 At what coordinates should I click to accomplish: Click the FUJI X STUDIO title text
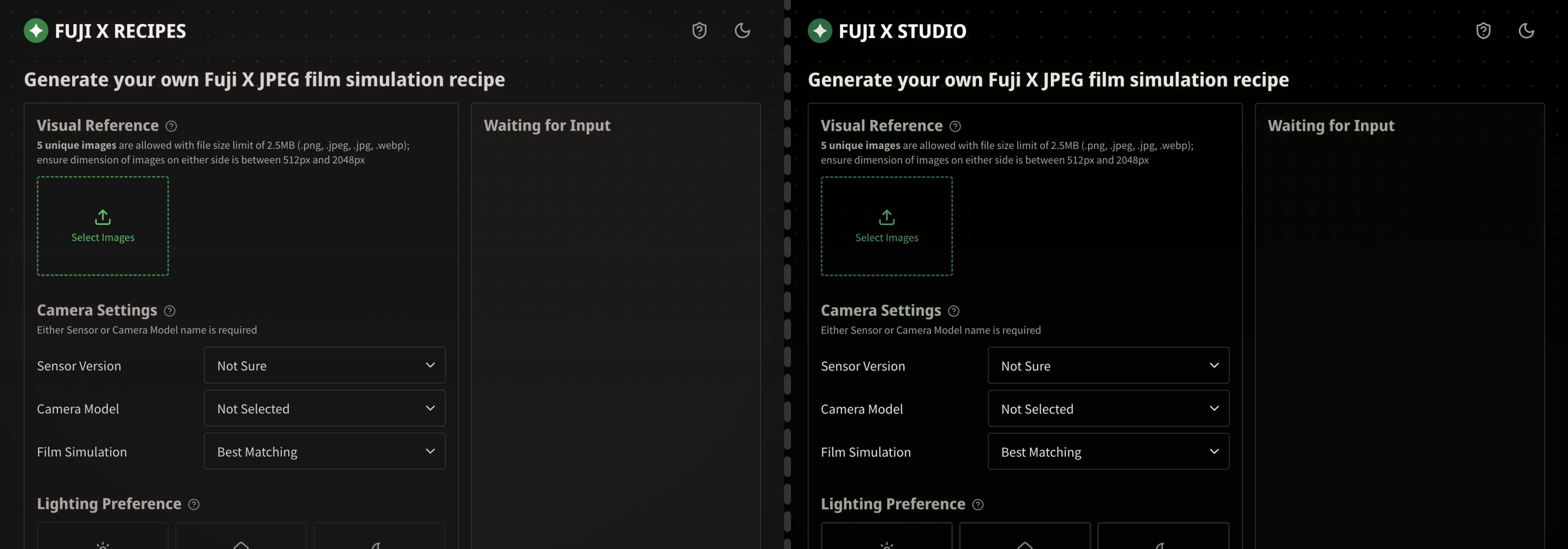click(x=902, y=31)
